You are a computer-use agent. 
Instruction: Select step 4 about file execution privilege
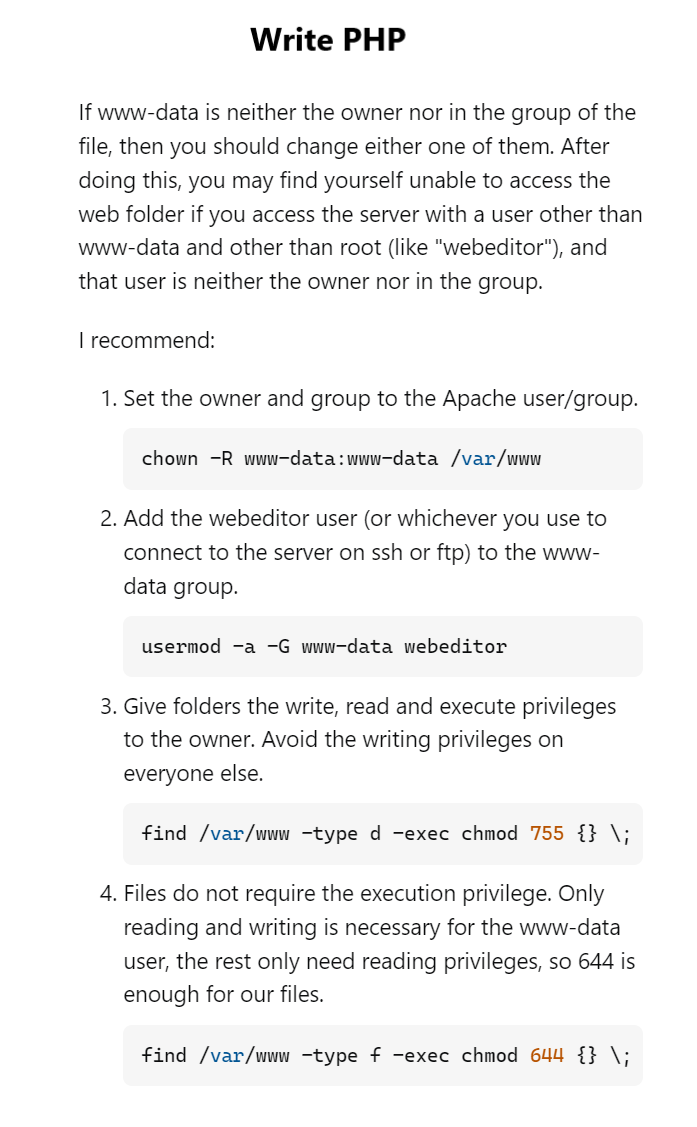(378, 944)
